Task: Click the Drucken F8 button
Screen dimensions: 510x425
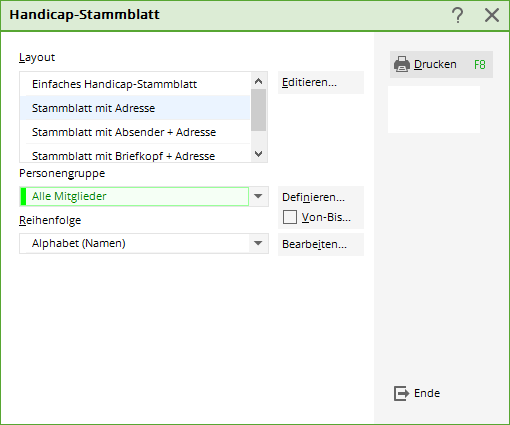Action: 441,64
